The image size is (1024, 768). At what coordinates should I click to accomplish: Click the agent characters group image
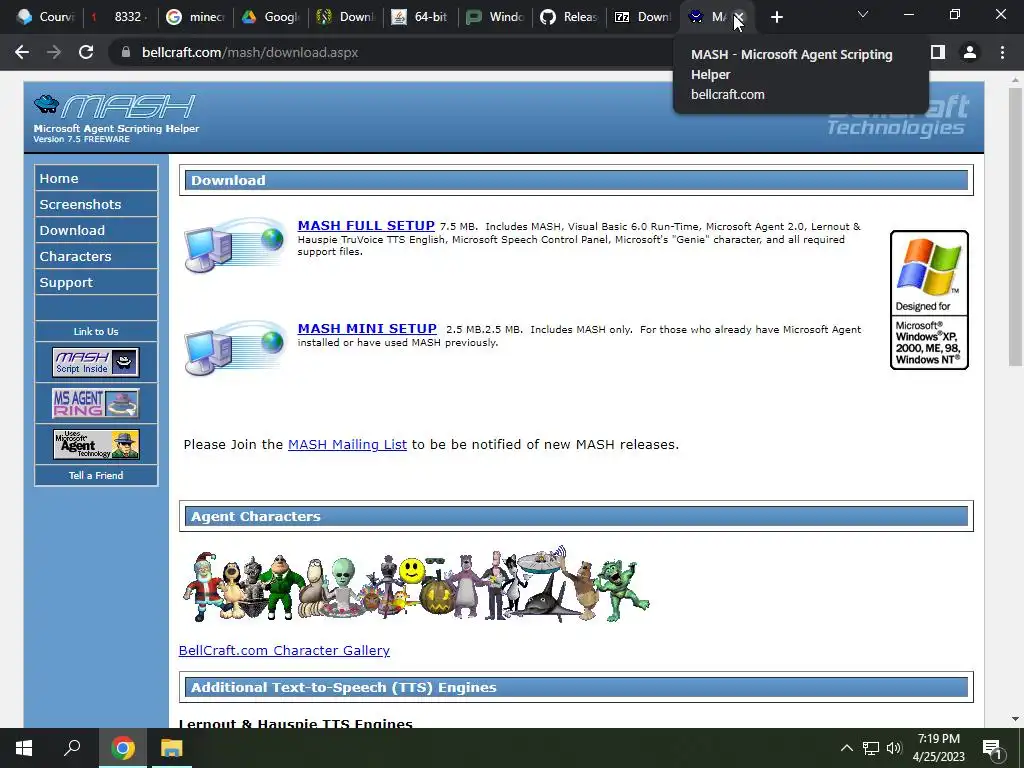pyautogui.click(x=416, y=584)
